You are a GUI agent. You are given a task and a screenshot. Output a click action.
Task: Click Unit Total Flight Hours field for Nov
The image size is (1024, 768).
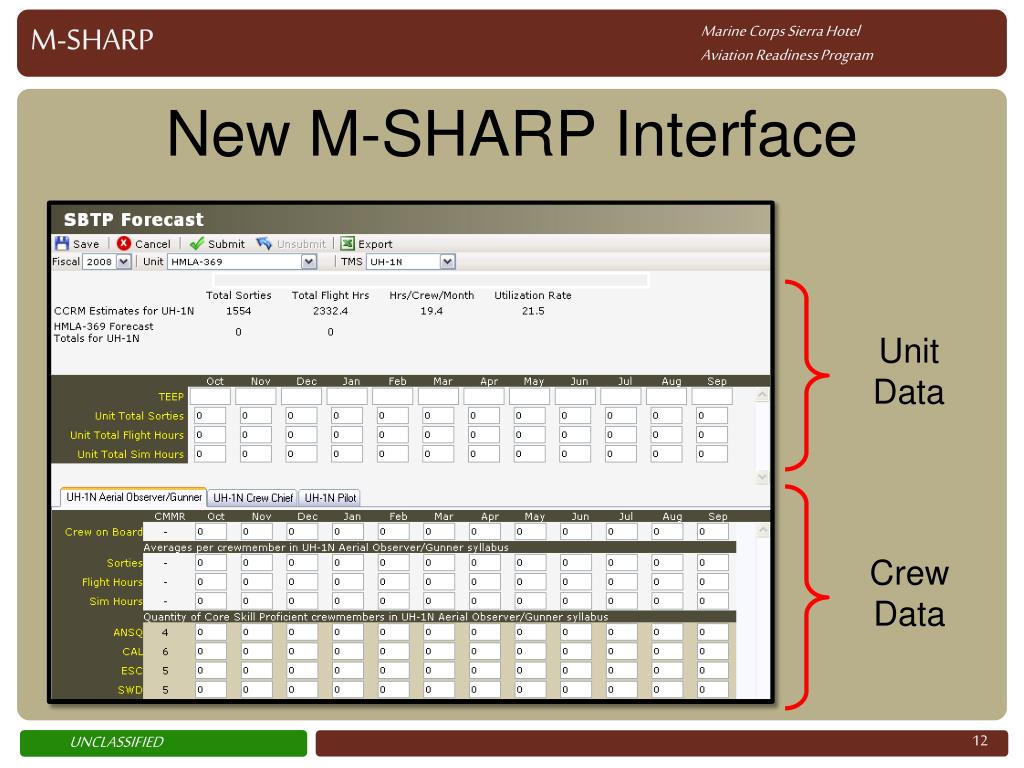255,434
